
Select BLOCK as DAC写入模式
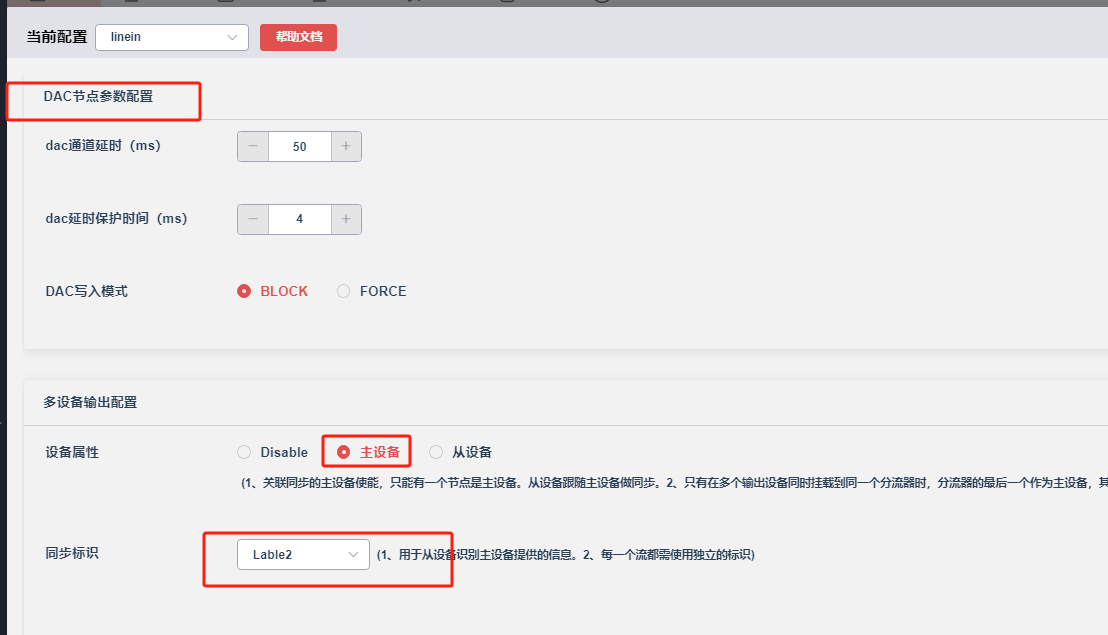point(273,291)
